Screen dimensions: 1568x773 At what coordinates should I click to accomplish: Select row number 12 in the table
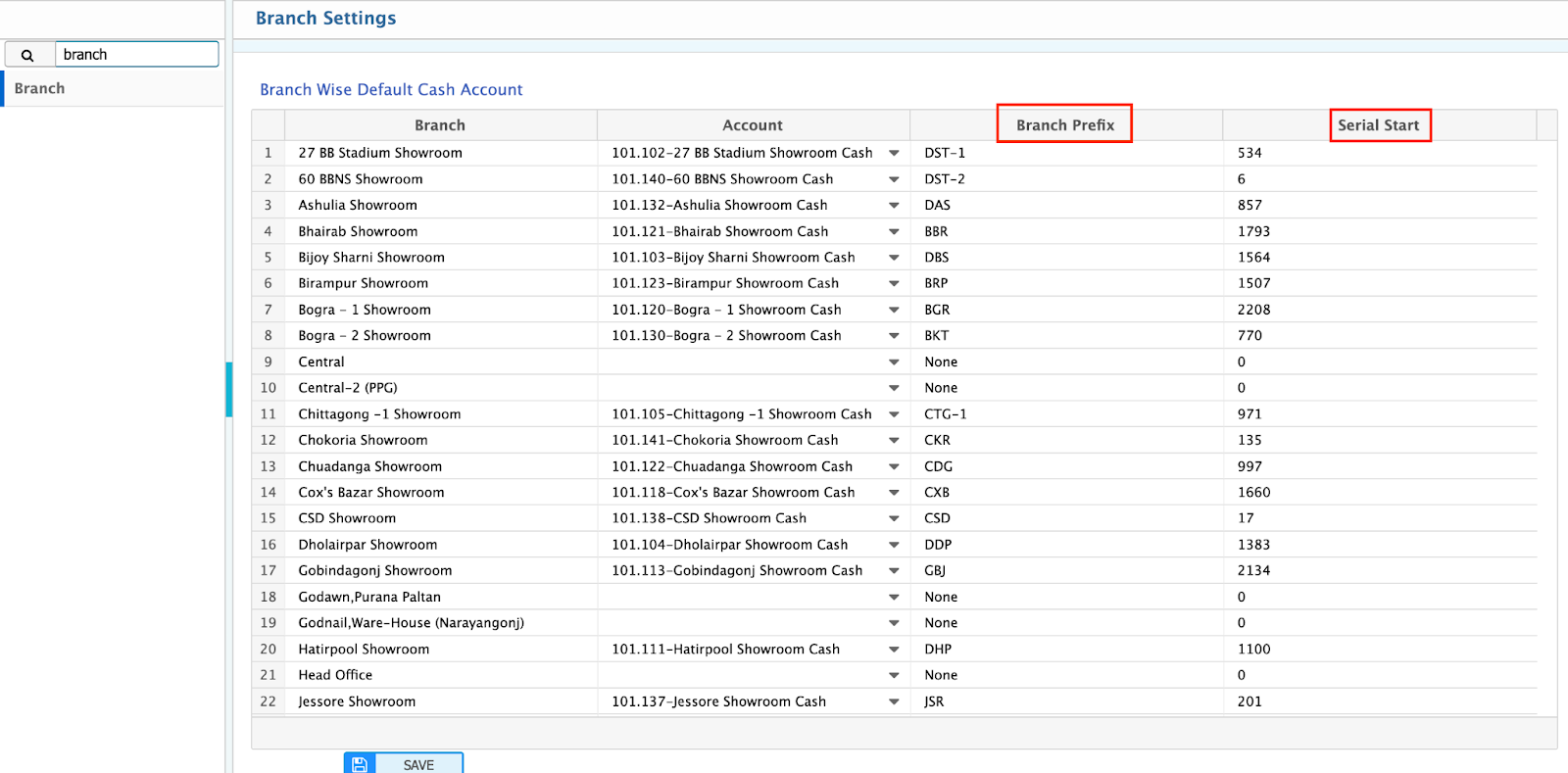pyautogui.click(x=268, y=441)
